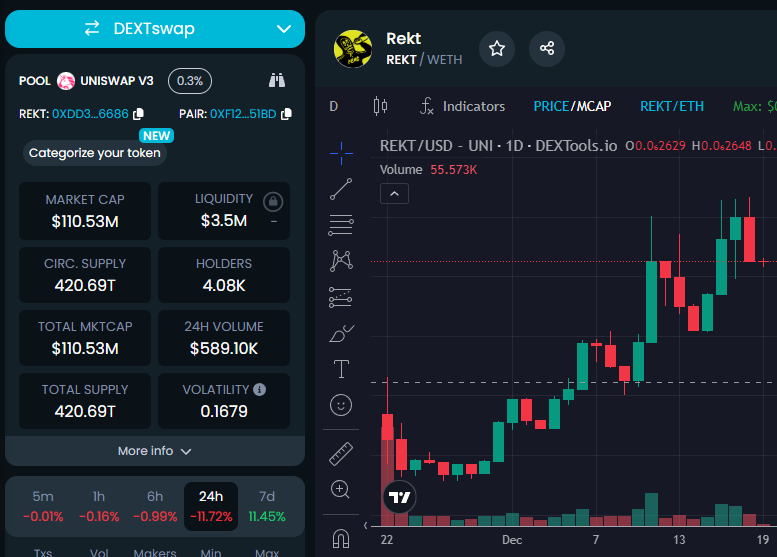Click the 13 date on time axis

coord(679,540)
